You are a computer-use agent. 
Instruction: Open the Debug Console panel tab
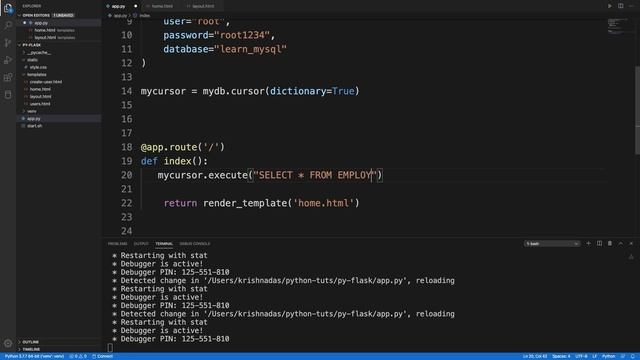[x=195, y=244]
